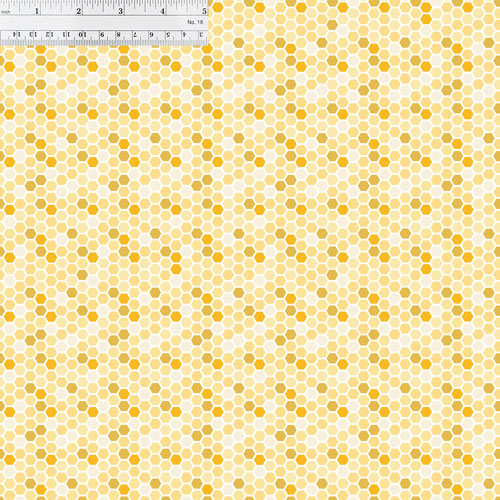Click the upside-down 13 centimeter mark
Viewport: 500px width, 500px height.
(33, 34)
